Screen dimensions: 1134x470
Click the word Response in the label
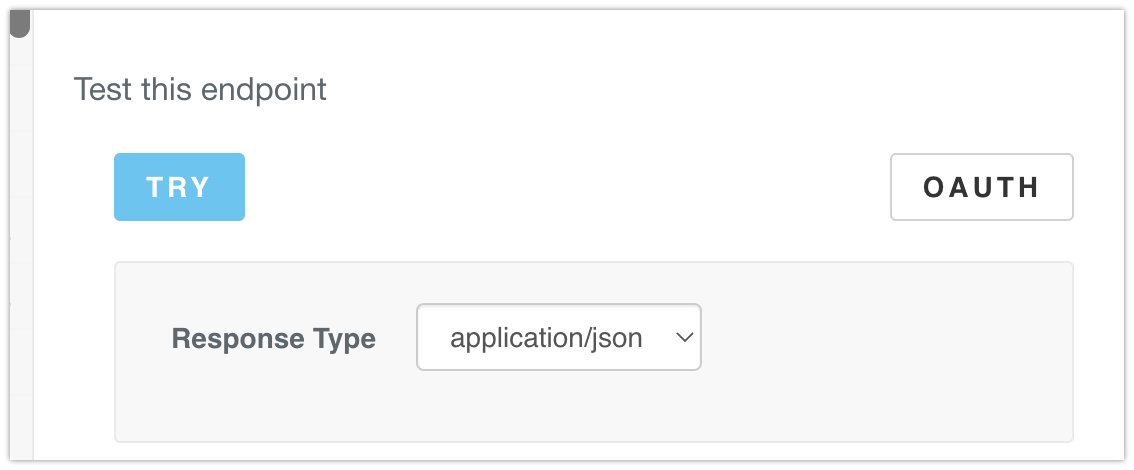[x=237, y=339]
